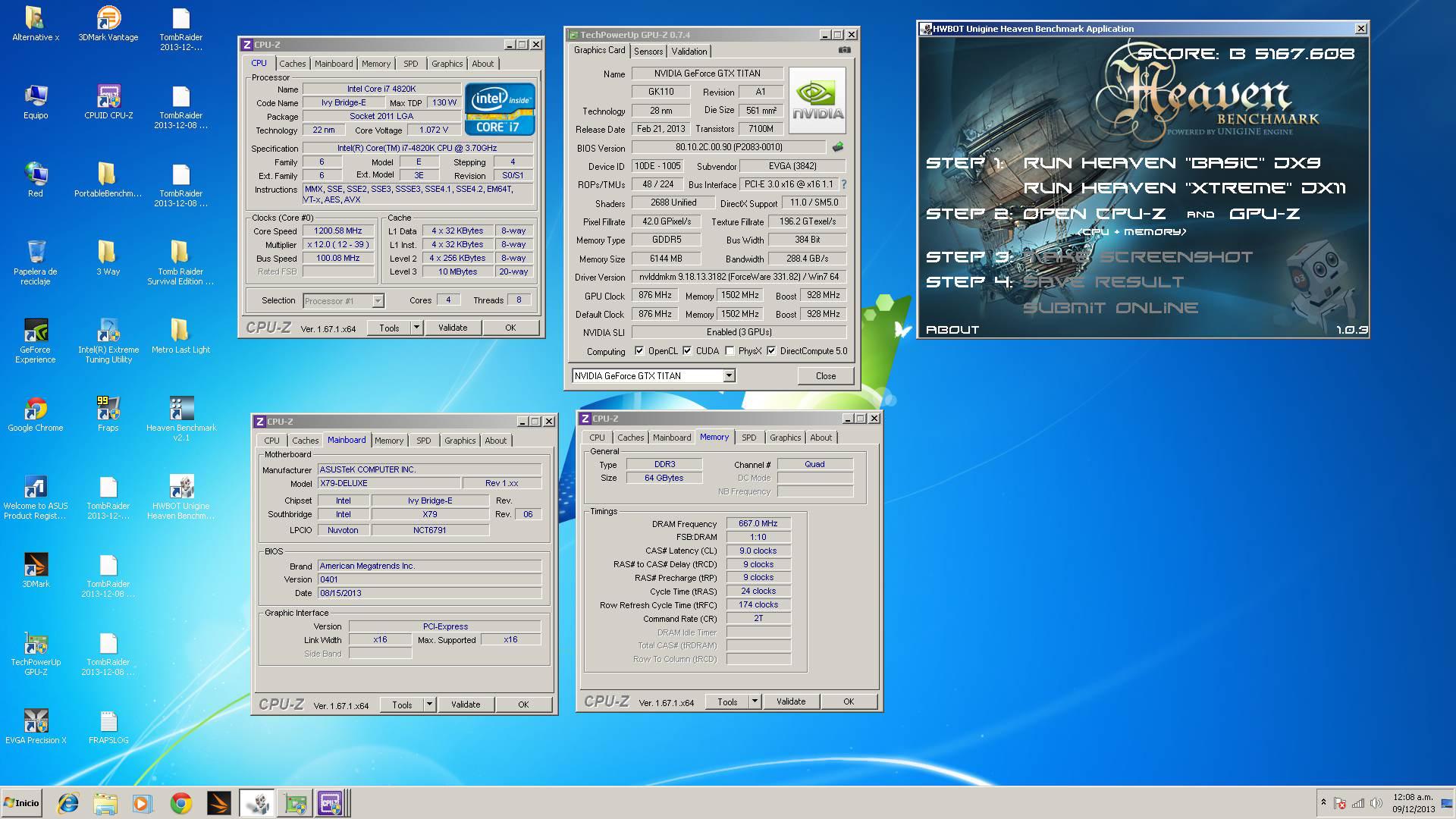The height and width of the screenshot is (819, 1456).
Task: Click the Bus Interface question mark icon
Action: pyautogui.click(x=843, y=184)
